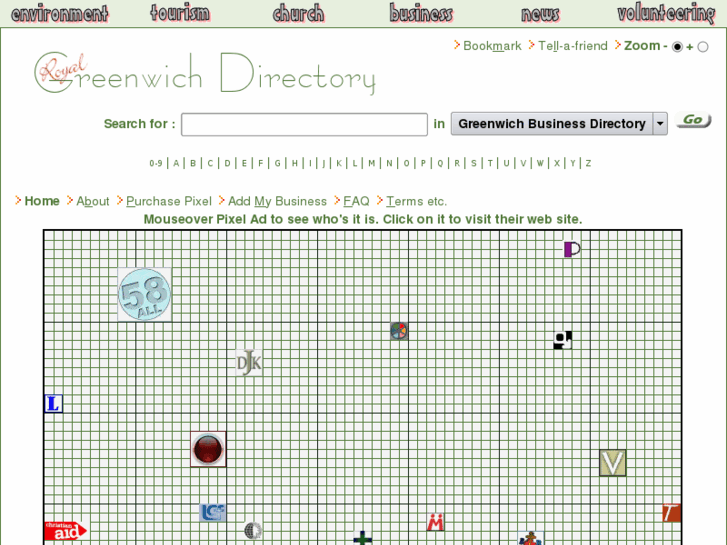Click the Christian Aid pixel ad
This screenshot has height=545, width=727.
tap(65, 531)
